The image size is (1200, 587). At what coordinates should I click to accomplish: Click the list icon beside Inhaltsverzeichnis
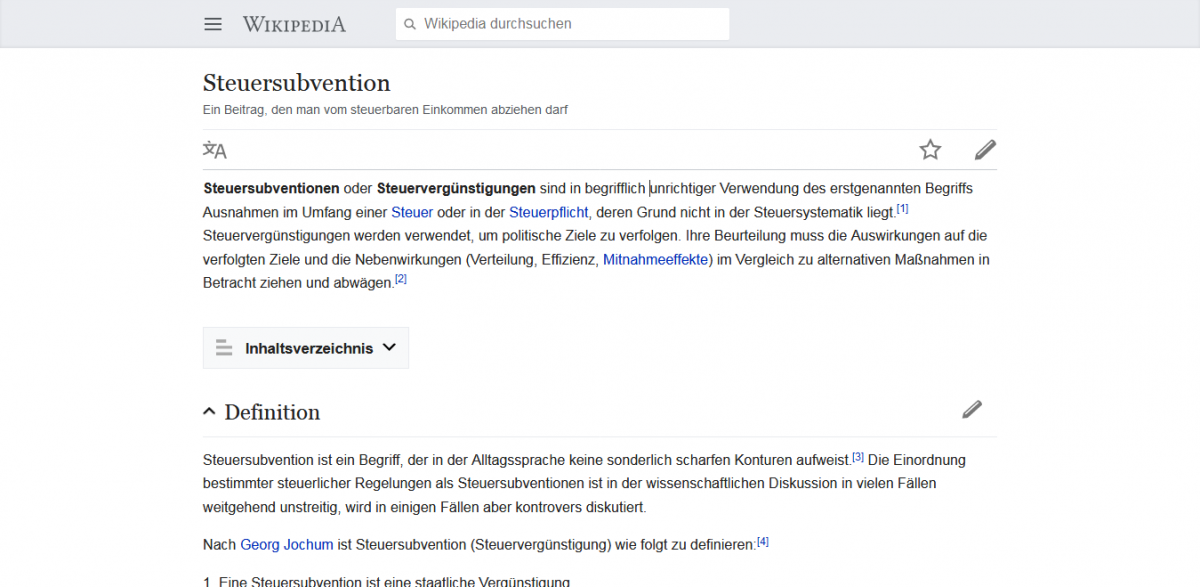(224, 348)
